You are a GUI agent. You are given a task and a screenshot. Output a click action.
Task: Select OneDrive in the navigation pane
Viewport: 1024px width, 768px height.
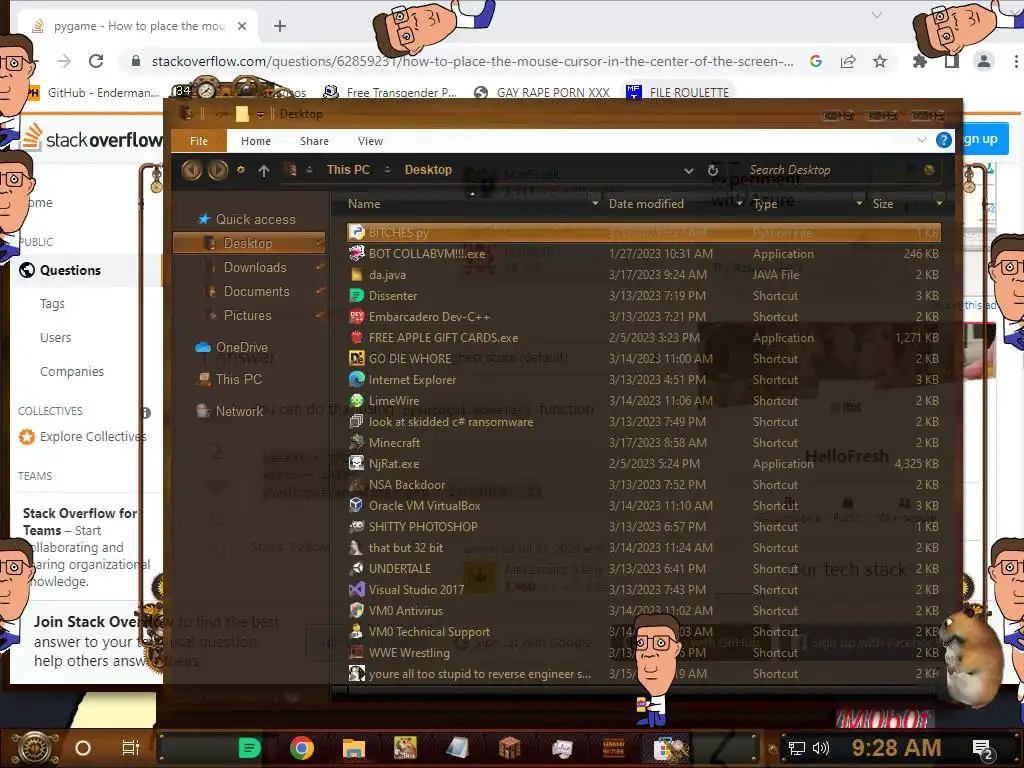(242, 347)
